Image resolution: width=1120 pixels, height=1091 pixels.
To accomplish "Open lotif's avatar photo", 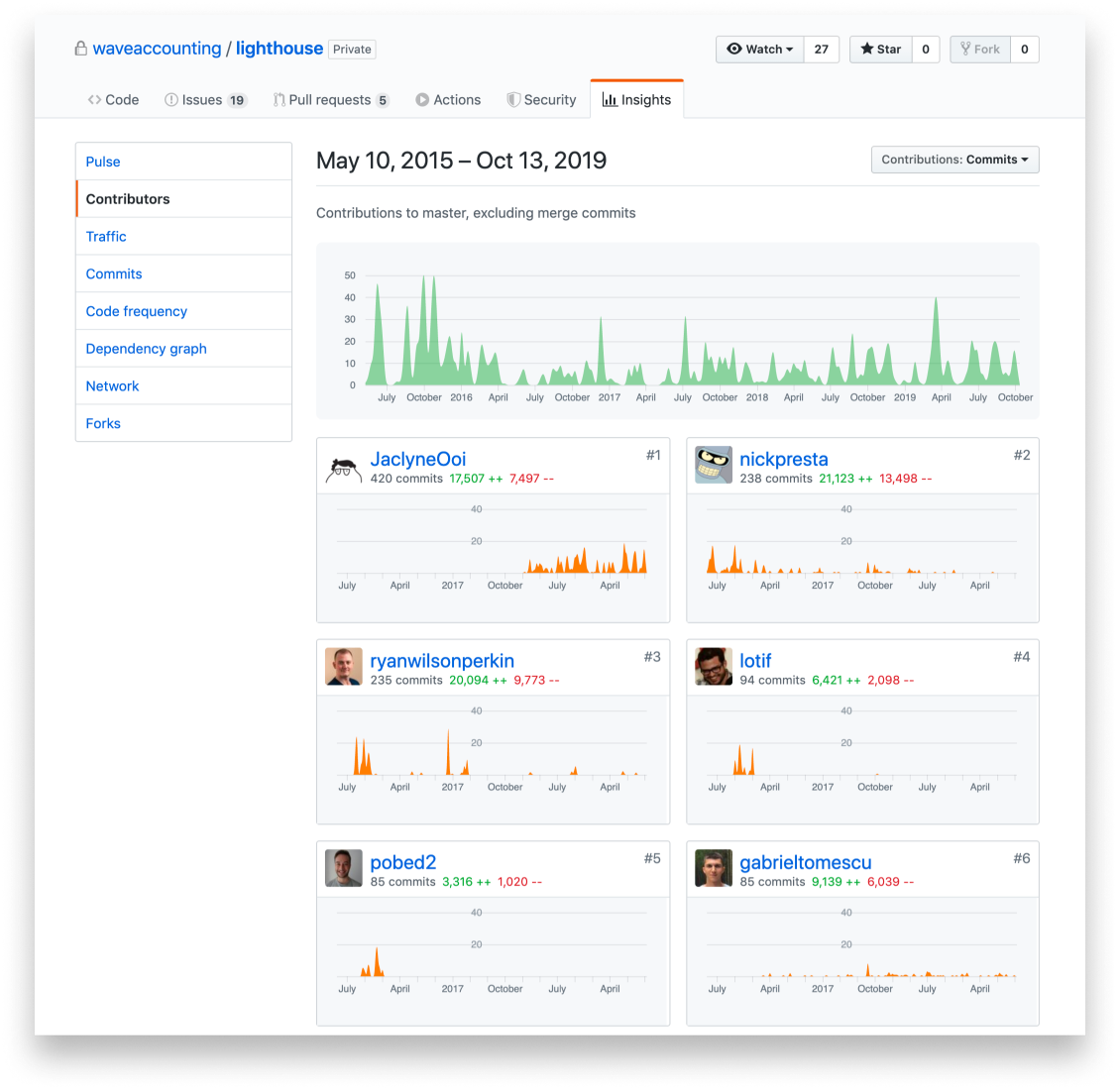I will (x=714, y=667).
